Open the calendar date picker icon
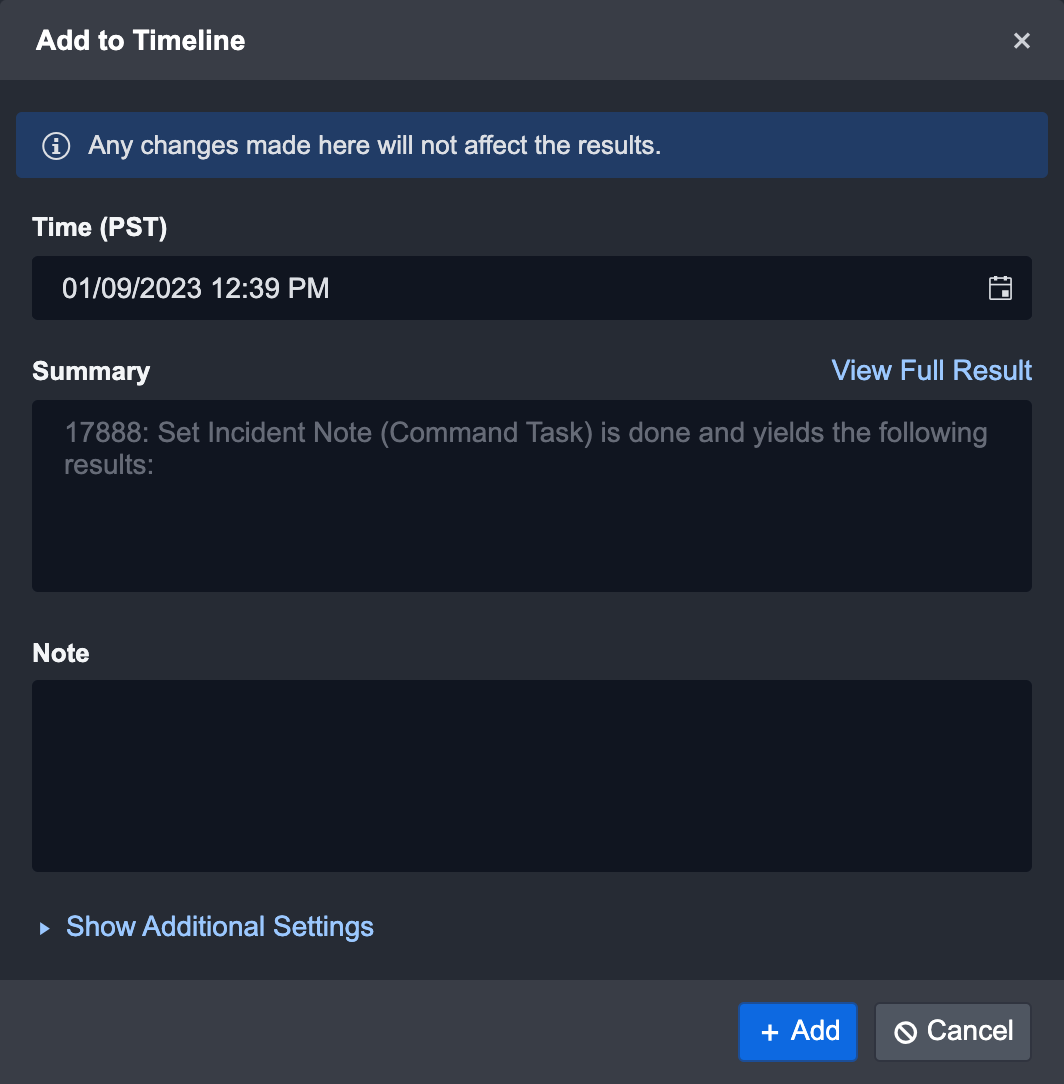This screenshot has height=1084, width=1064. [1000, 288]
